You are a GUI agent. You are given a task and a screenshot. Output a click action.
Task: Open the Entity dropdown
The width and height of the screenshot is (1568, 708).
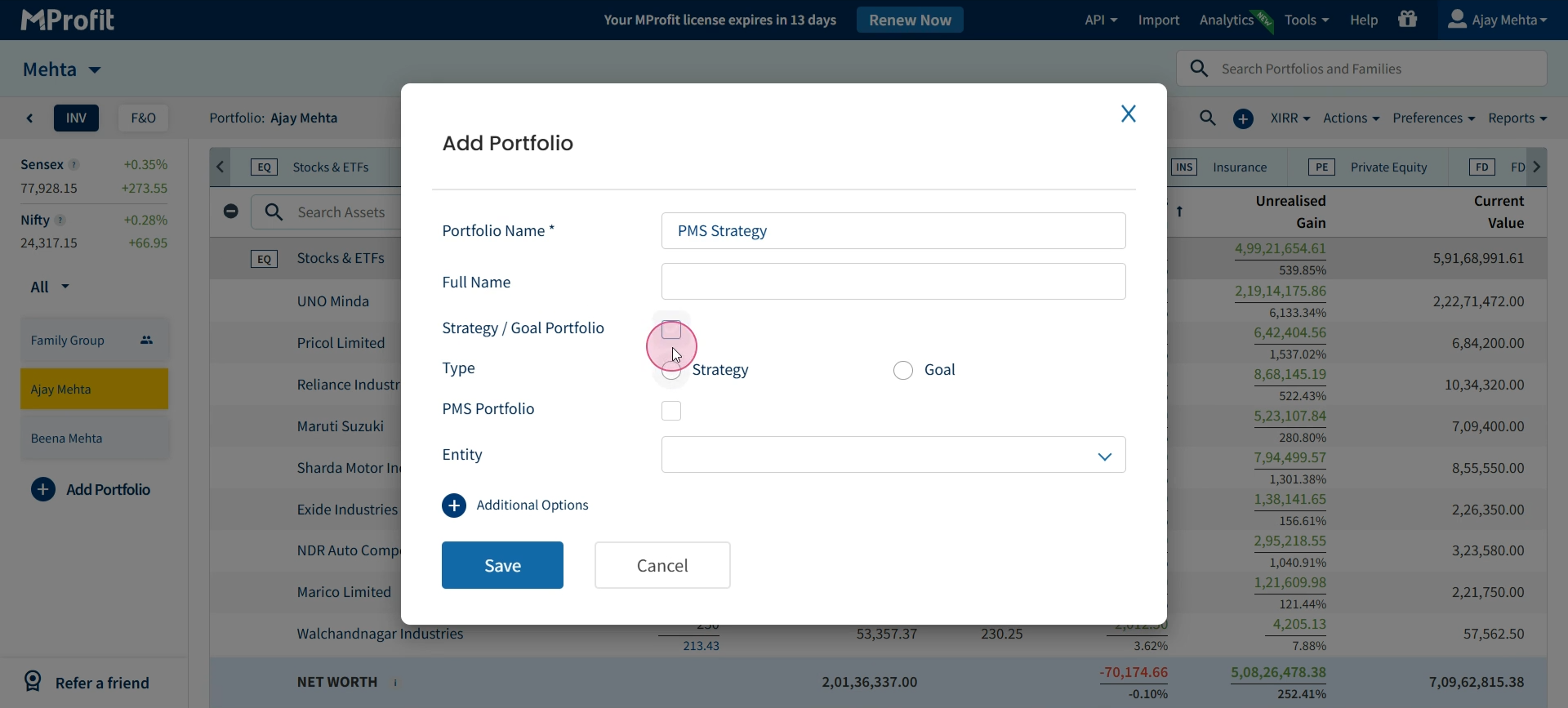pyautogui.click(x=893, y=455)
